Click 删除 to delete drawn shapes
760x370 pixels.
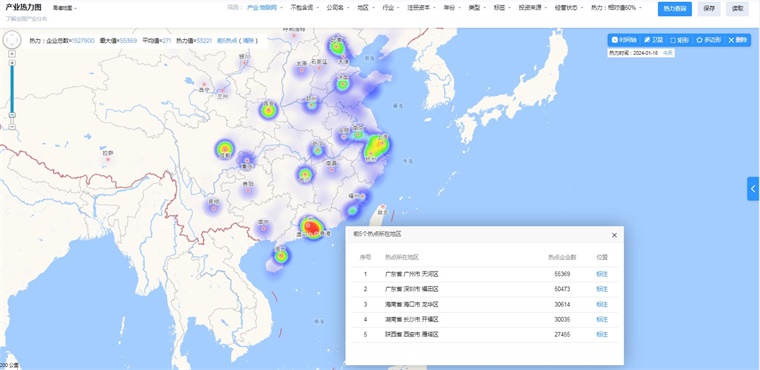pos(738,40)
